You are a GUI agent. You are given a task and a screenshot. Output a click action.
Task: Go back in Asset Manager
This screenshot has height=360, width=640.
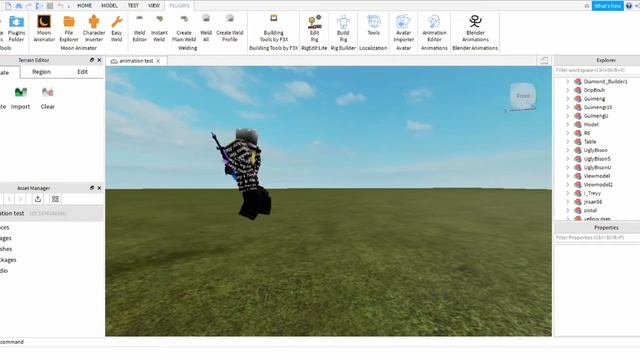coord(9,199)
